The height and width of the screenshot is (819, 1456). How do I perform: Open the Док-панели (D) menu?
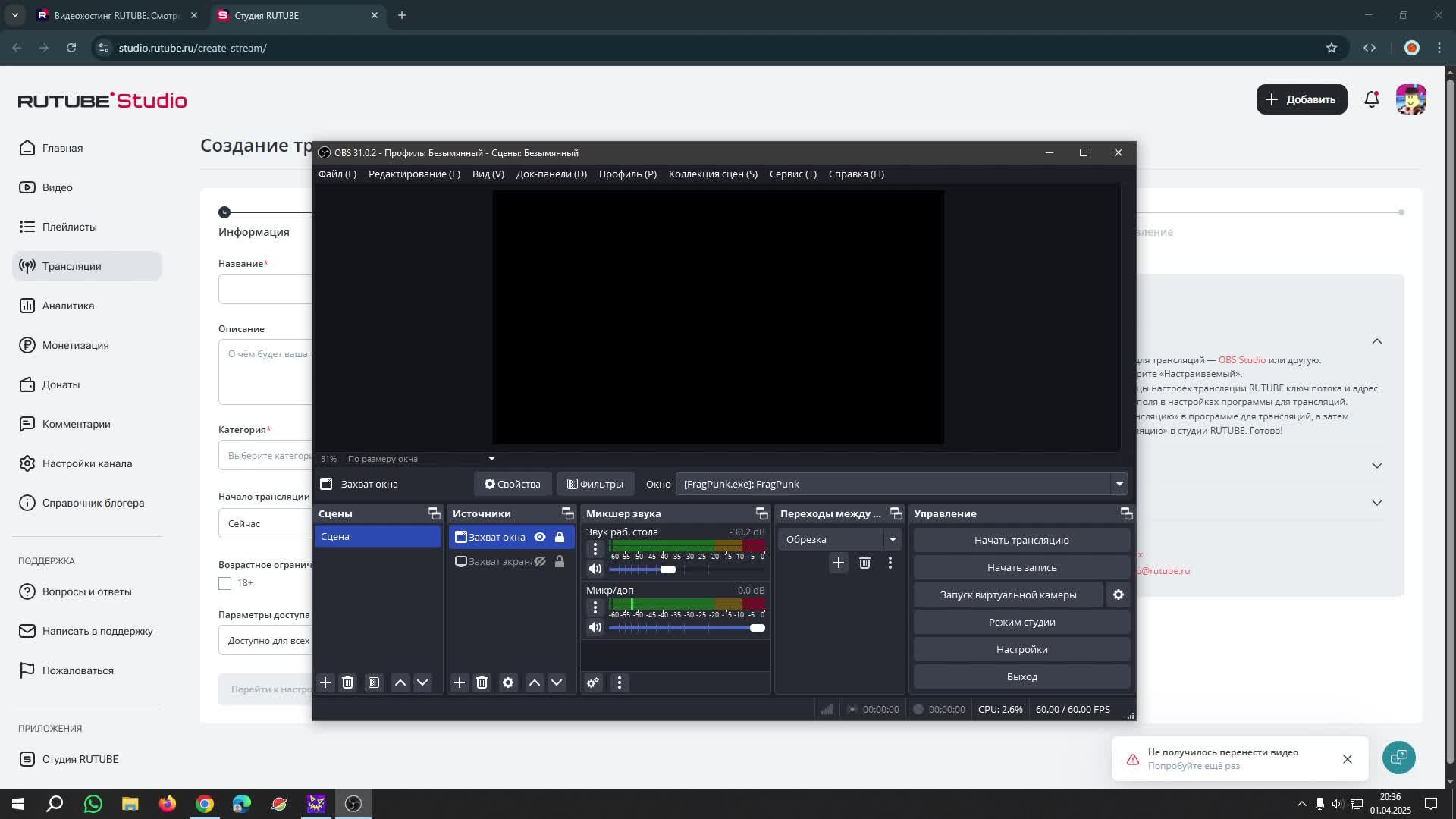(x=551, y=174)
